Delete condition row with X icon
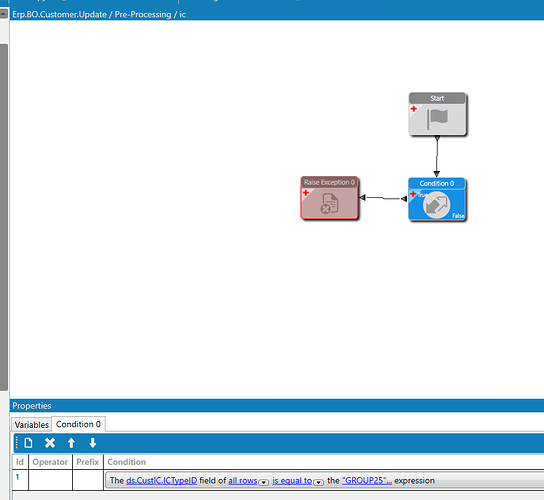 click(50, 443)
